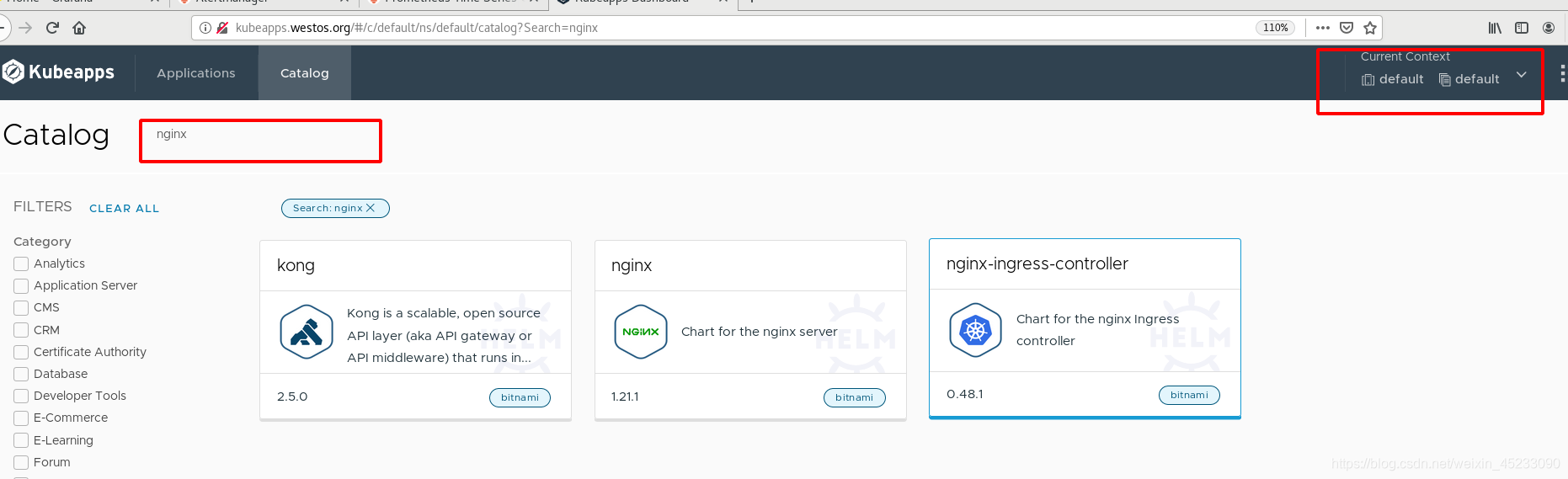Check the Database category filter
1568x479 pixels.
(x=21, y=375)
